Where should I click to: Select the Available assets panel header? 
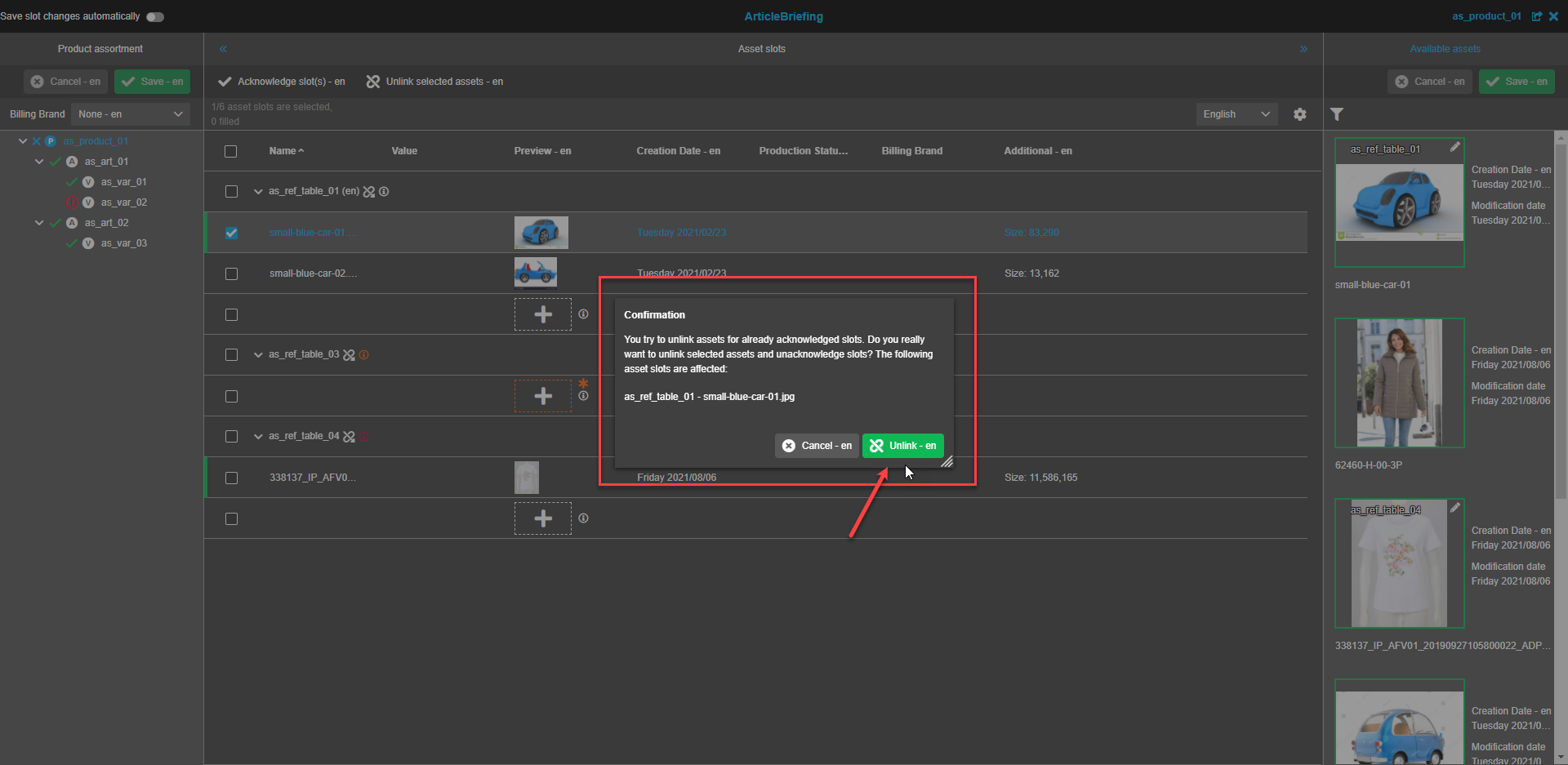click(x=1445, y=48)
